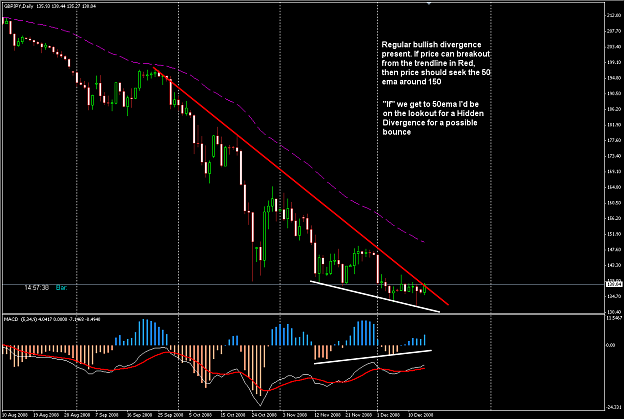The width and height of the screenshot is (625, 420).
Task: Click the 0.00 level on the MACD scale
Action: 611,345
